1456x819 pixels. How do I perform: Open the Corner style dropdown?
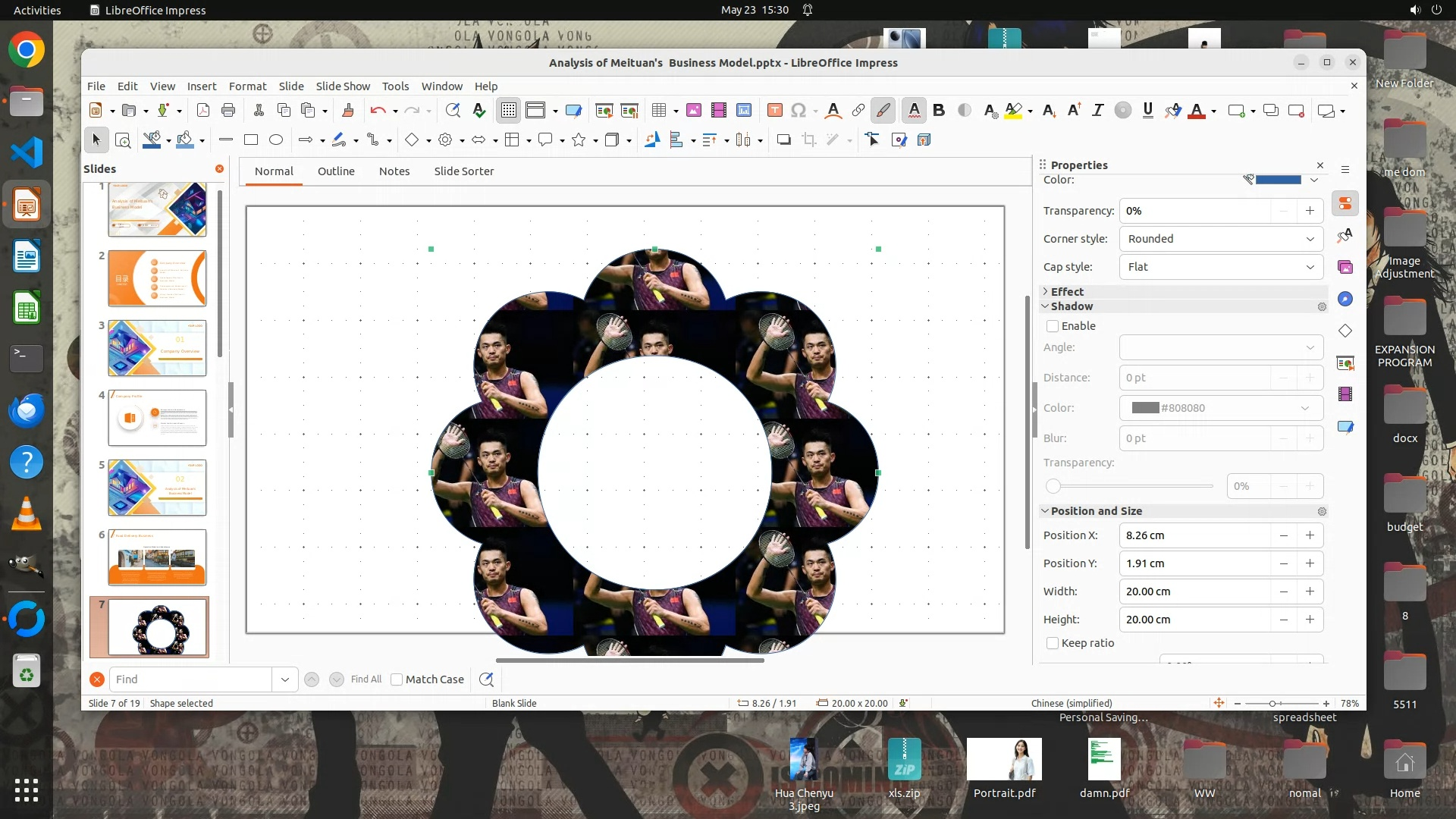pyautogui.click(x=1221, y=239)
